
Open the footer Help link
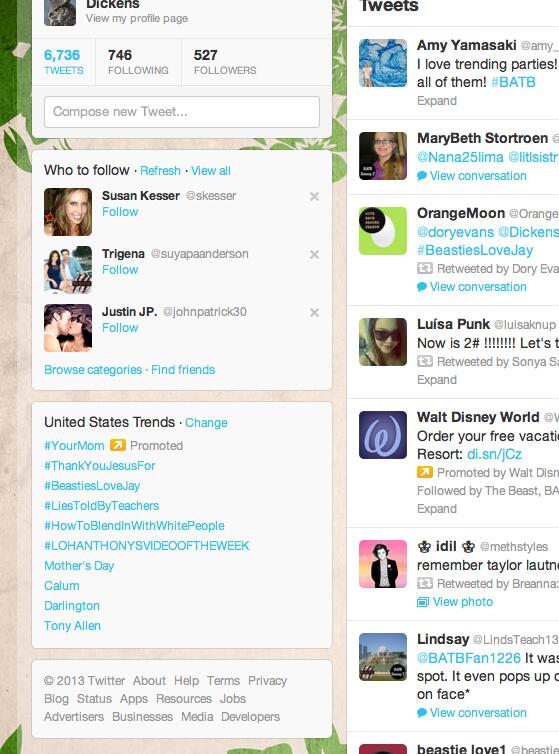(x=186, y=681)
